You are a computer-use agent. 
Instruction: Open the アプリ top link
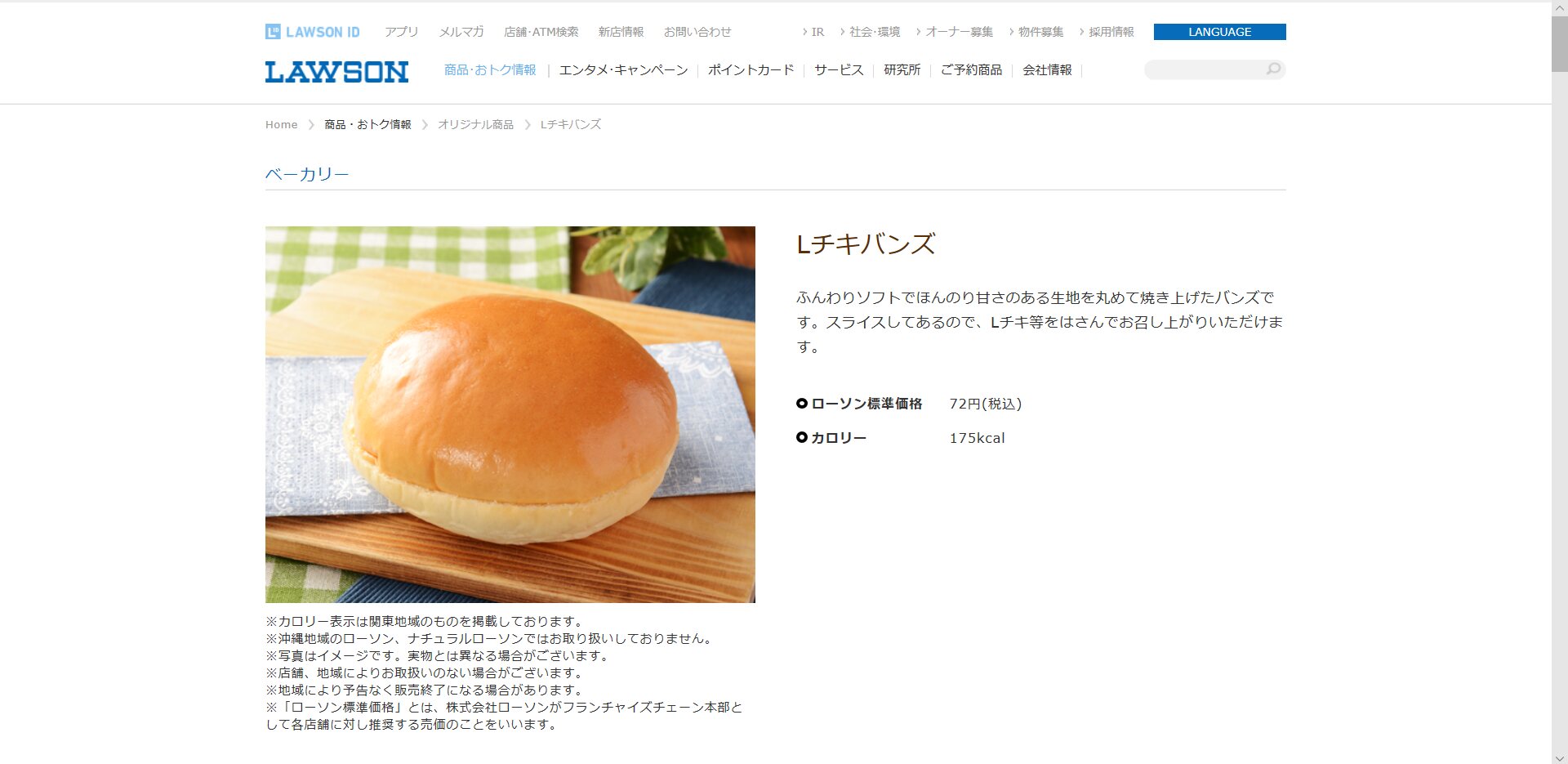coord(401,32)
